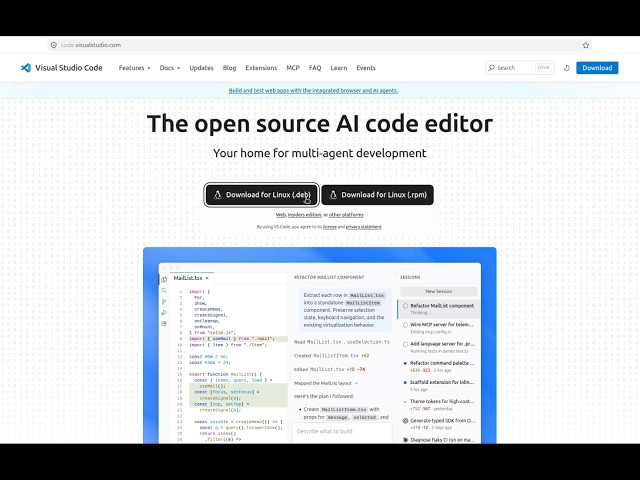Close the MailList.tsx tab with its x
Image resolution: width=640 pixels, height=480 pixels.
coord(207,278)
